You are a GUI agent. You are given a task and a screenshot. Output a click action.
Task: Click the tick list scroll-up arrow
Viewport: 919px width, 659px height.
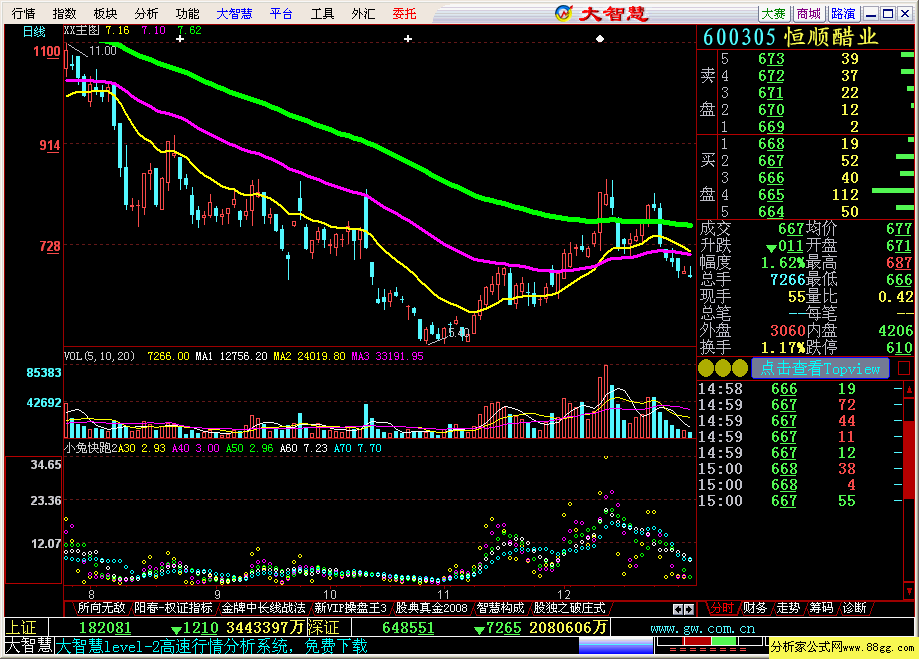910,389
